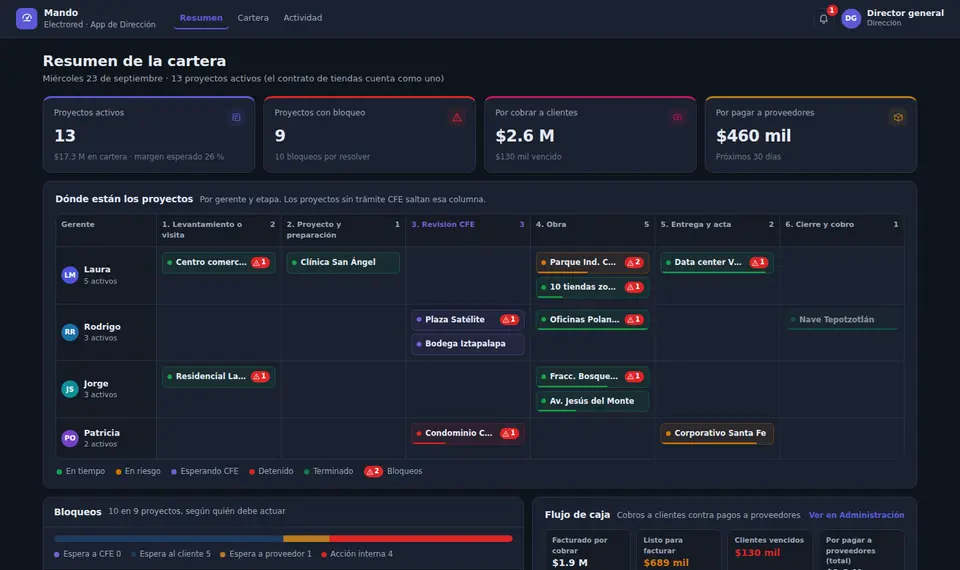The height and width of the screenshot is (570, 960).
Task: Click the Proyectos activos card icon
Action: click(236, 117)
